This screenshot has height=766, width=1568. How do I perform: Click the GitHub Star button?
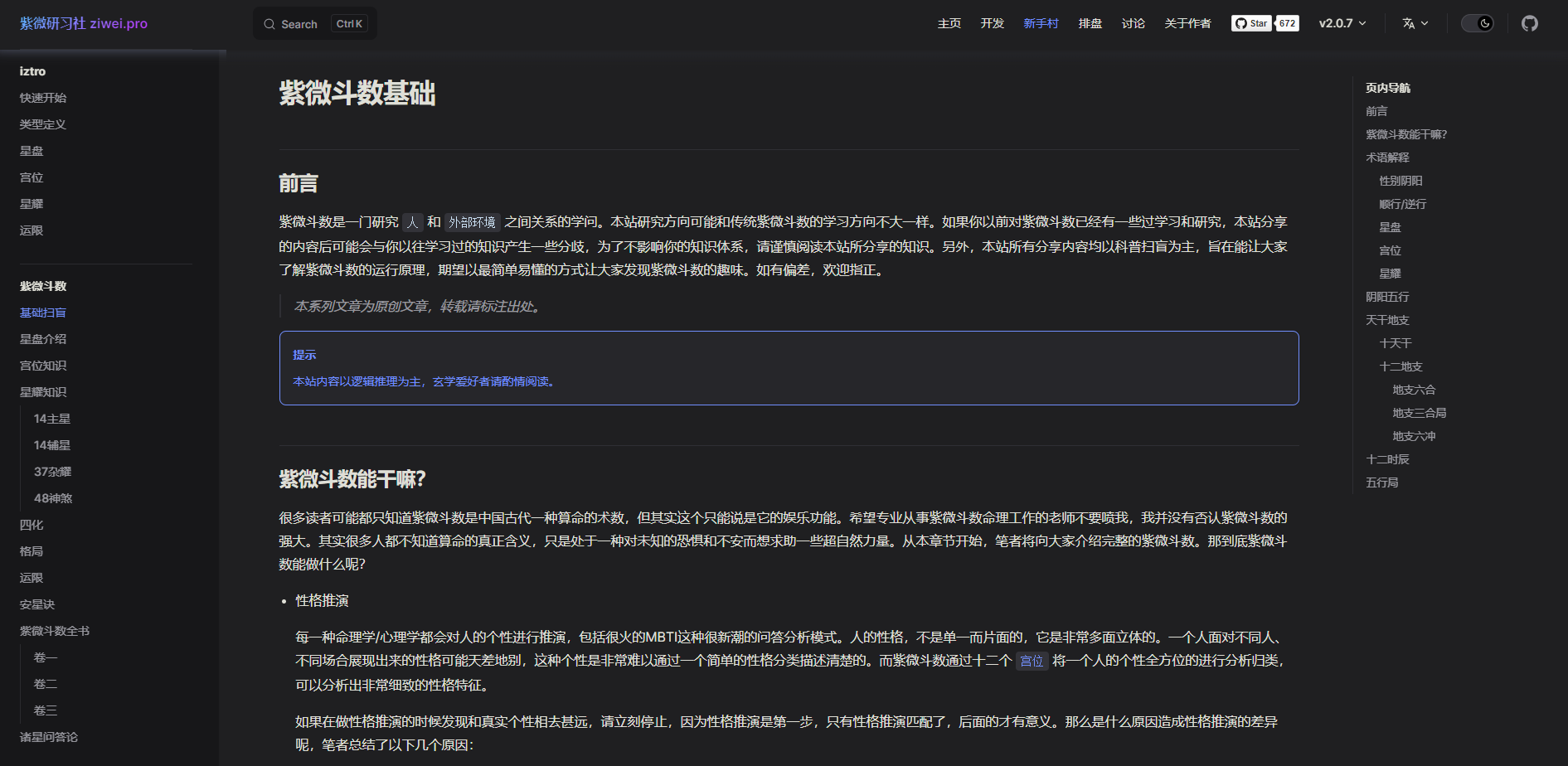[x=1251, y=23]
